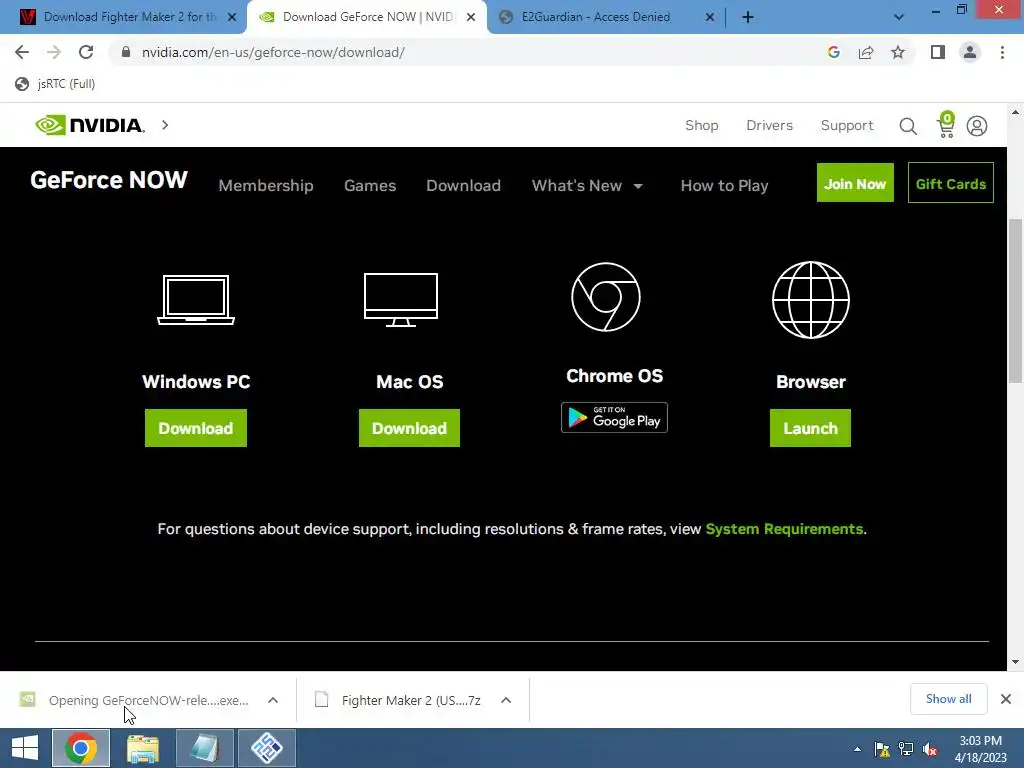Open the Chrome profile avatar
The image size is (1024, 768).
pyautogui.click(x=970, y=52)
